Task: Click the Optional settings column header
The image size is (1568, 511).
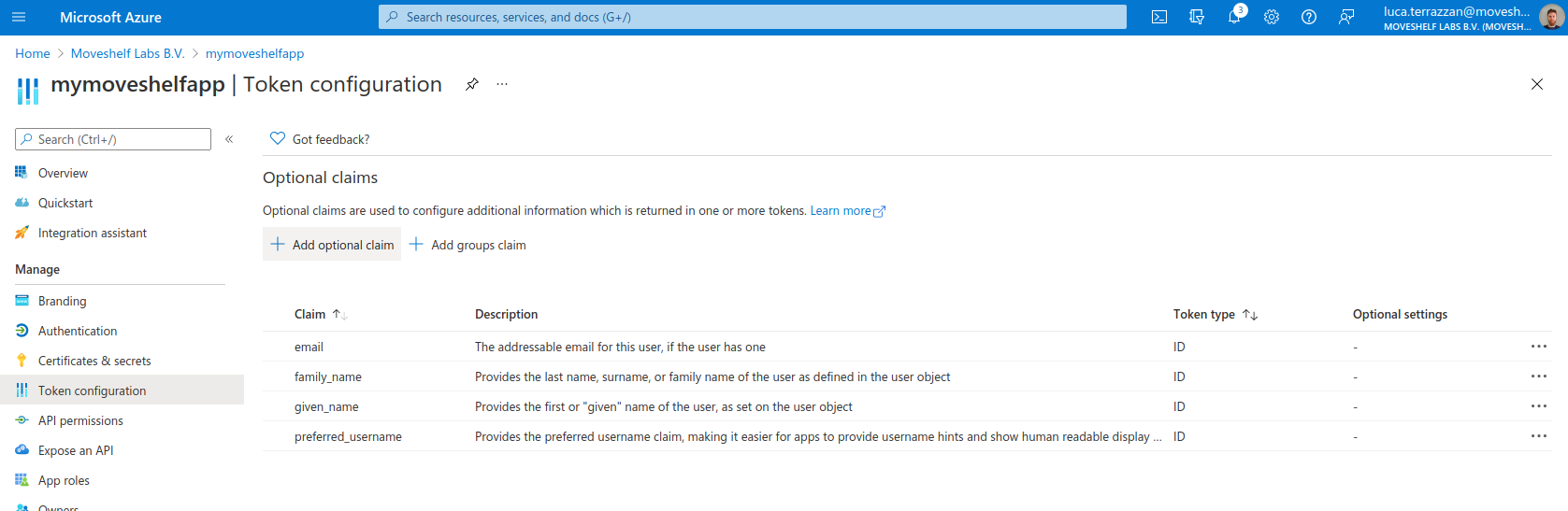Action: (x=1400, y=314)
